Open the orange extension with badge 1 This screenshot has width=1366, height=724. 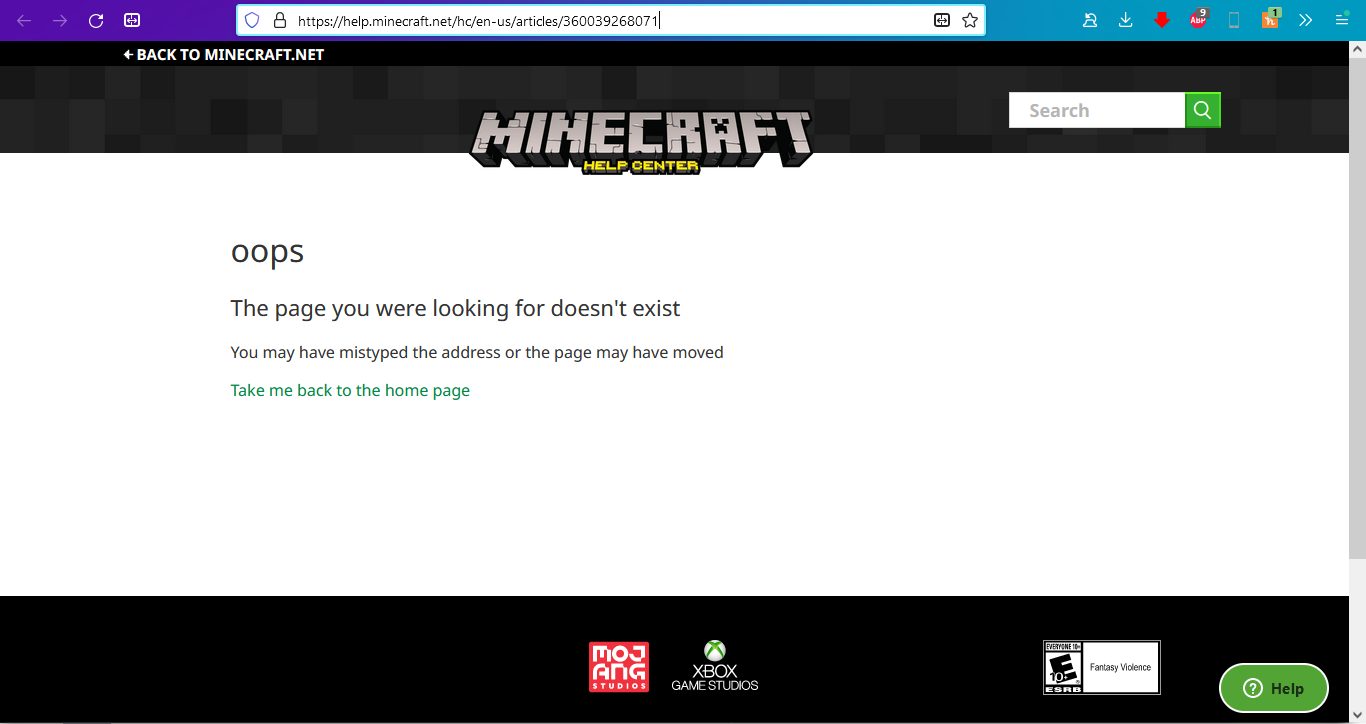(x=1270, y=18)
